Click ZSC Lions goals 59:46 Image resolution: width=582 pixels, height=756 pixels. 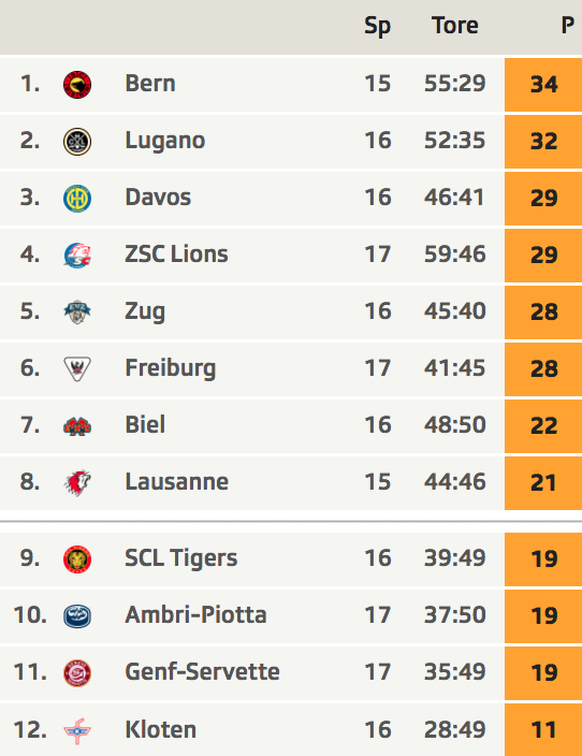455,254
